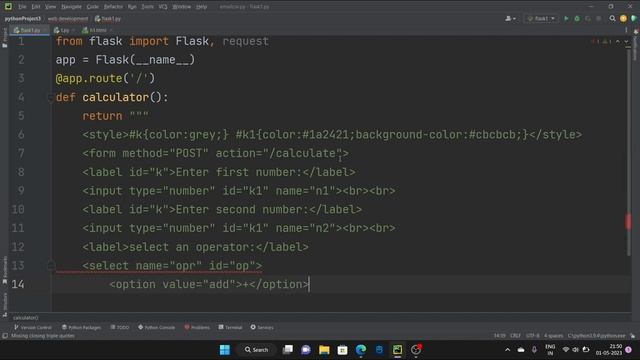Open the Problems tool window
This screenshot has width=640, height=360.
pos(197,327)
